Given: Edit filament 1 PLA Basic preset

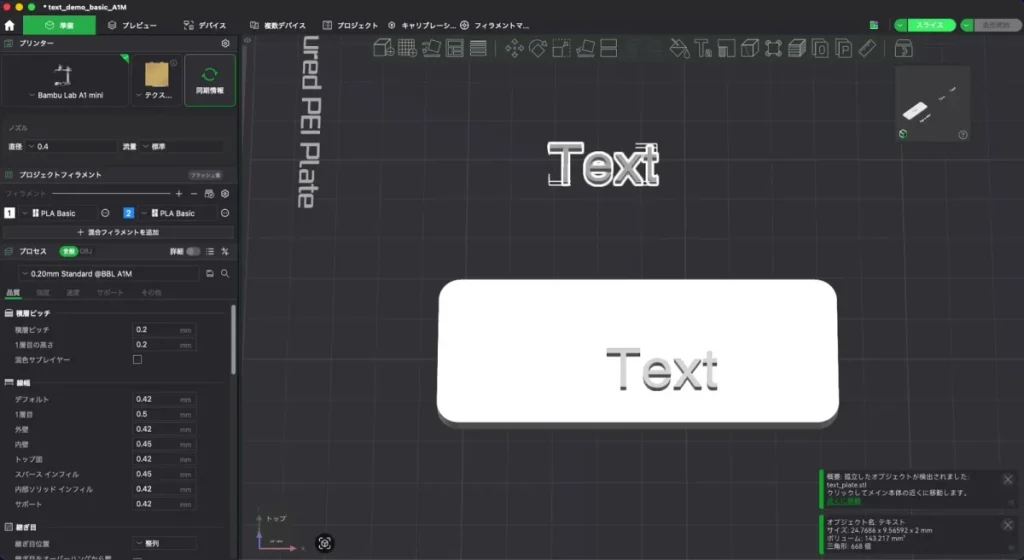Looking at the screenshot, I should pyautogui.click(x=105, y=213).
